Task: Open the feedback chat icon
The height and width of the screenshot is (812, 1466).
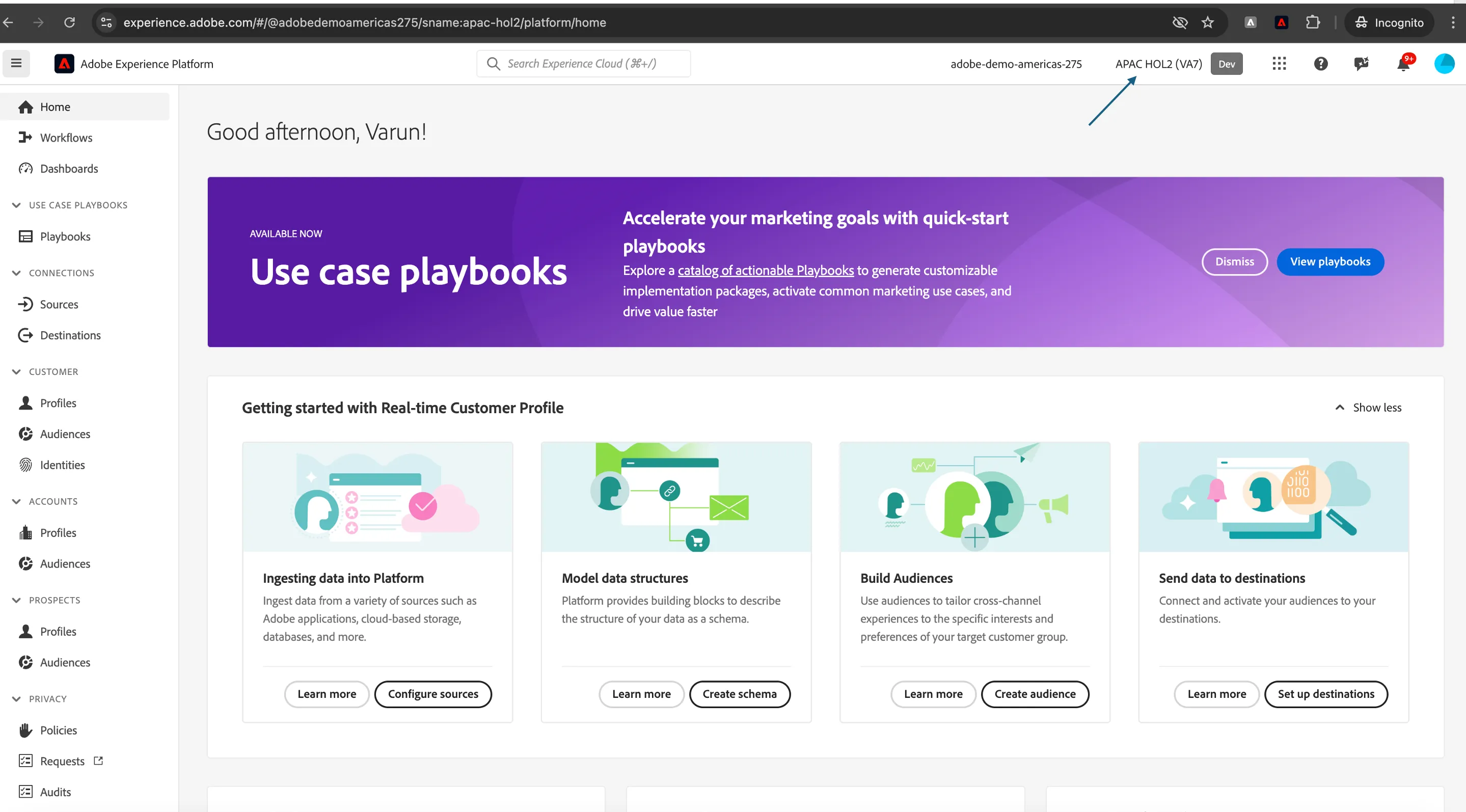Action: [x=1361, y=64]
